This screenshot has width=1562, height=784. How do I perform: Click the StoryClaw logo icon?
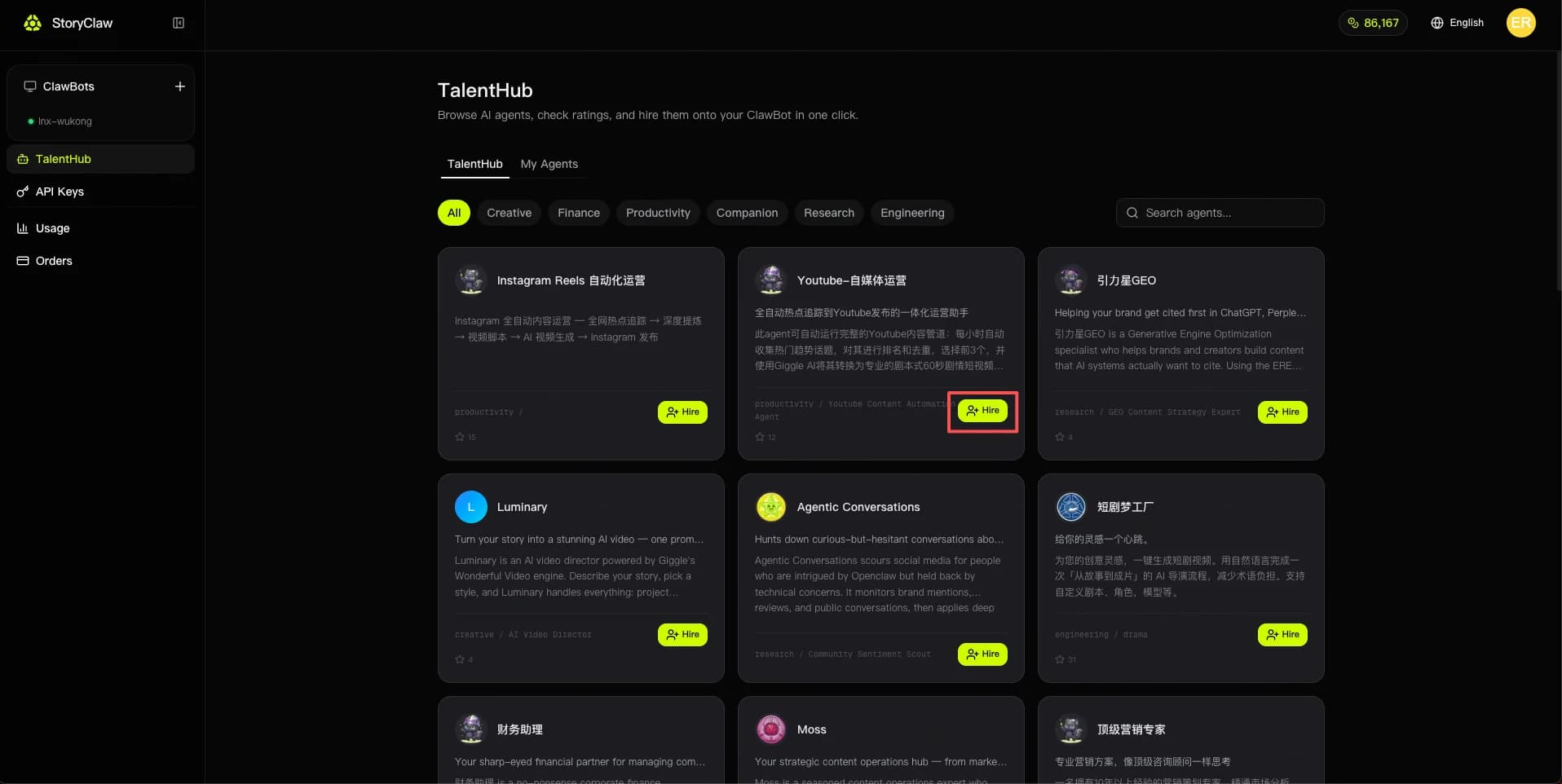[33, 23]
